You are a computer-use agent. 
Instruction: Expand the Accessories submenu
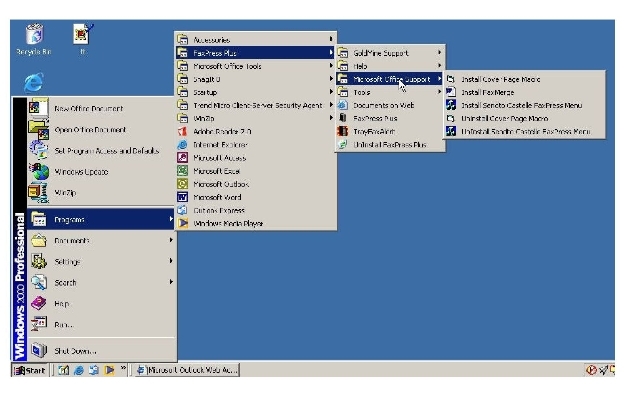coord(256,40)
